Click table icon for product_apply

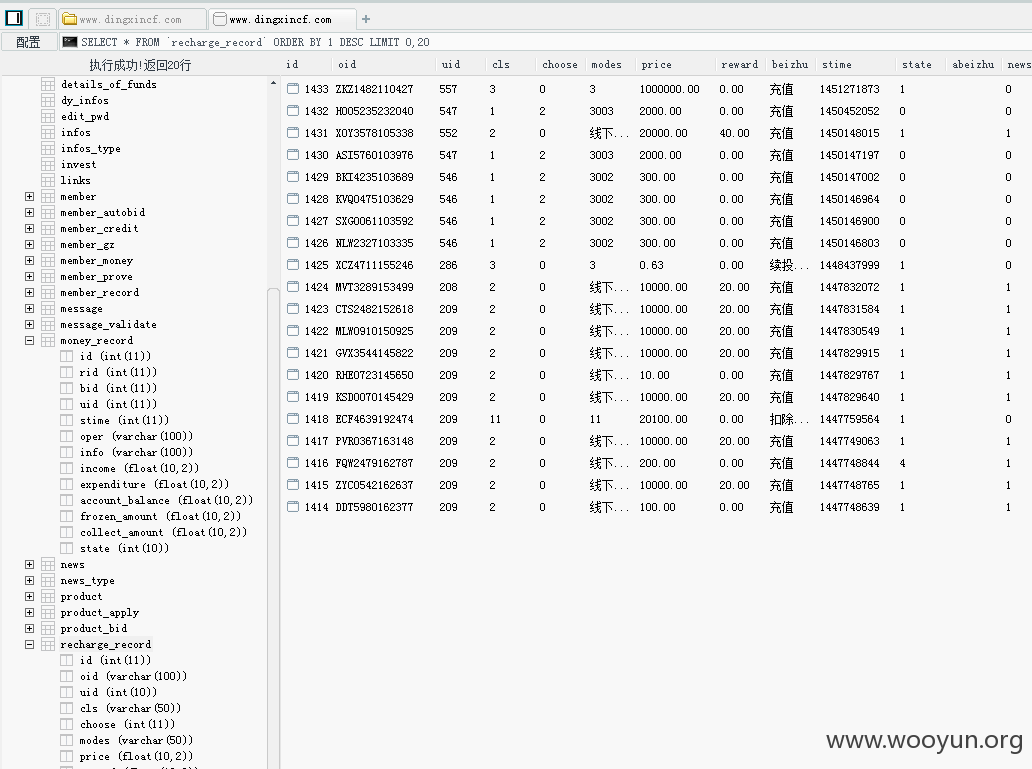[x=48, y=612]
